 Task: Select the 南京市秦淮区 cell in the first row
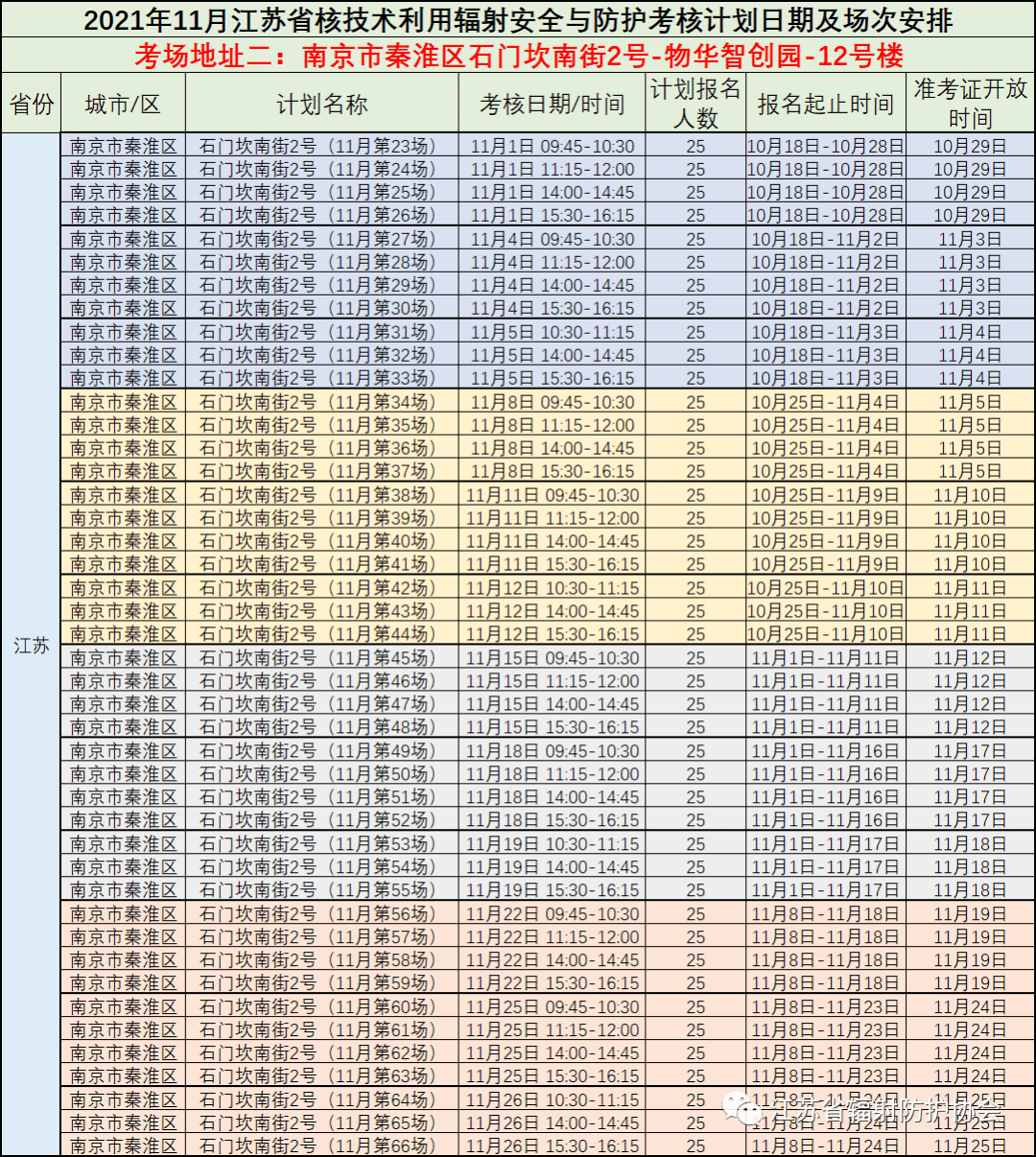click(125, 147)
